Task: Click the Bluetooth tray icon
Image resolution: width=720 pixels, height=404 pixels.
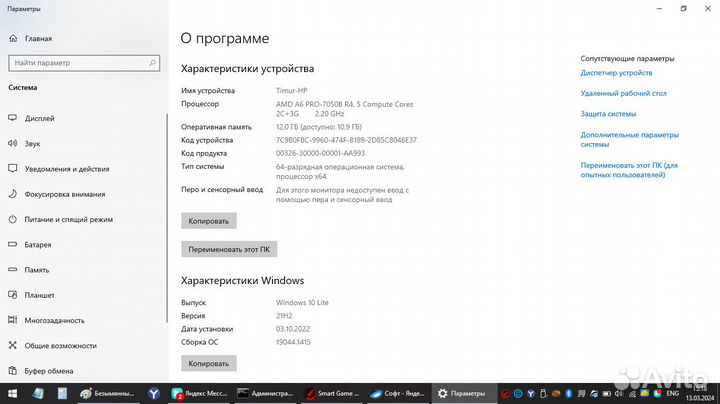Action: point(568,393)
